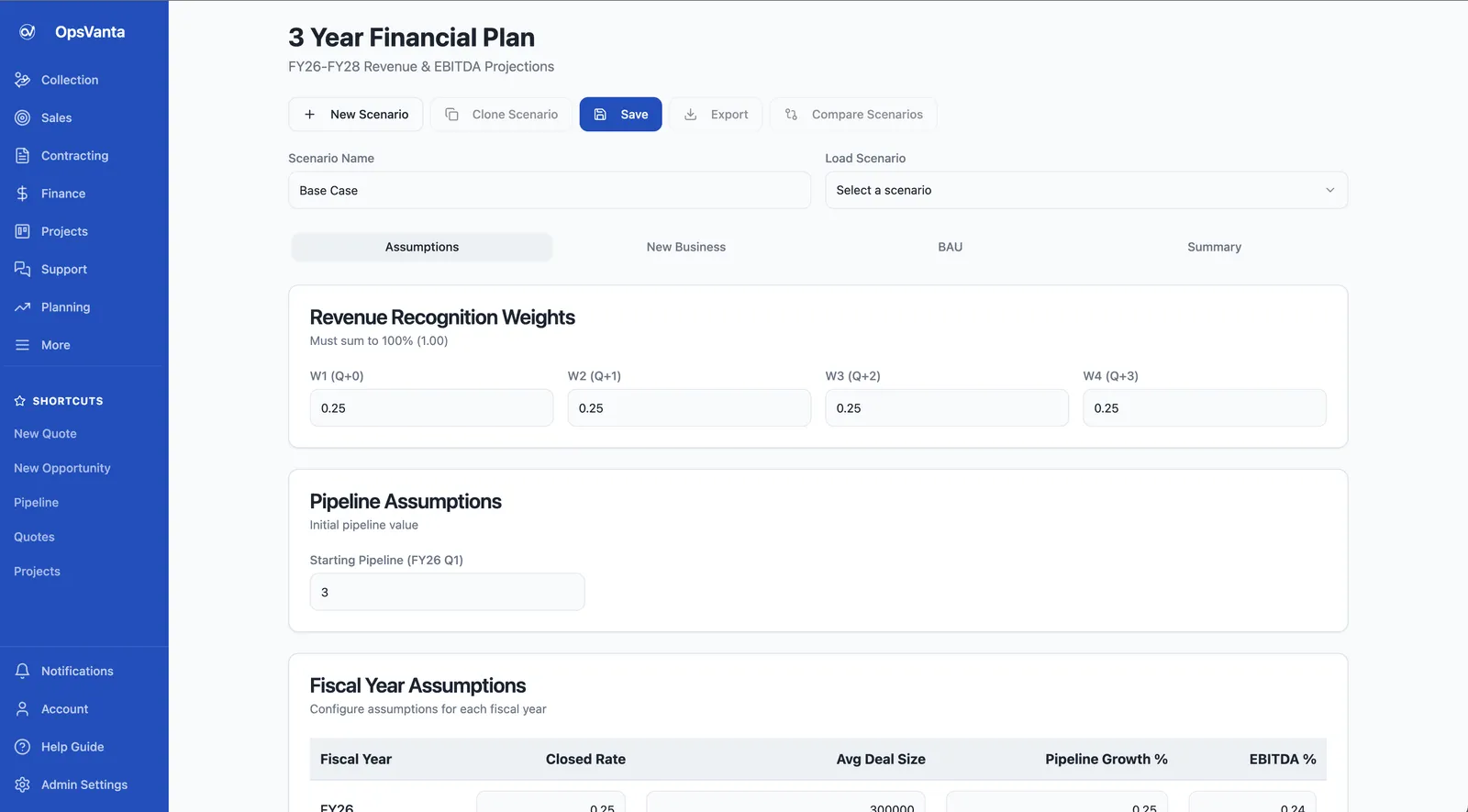The image size is (1468, 812).
Task: Open the BAU tab
Action: coord(951,247)
